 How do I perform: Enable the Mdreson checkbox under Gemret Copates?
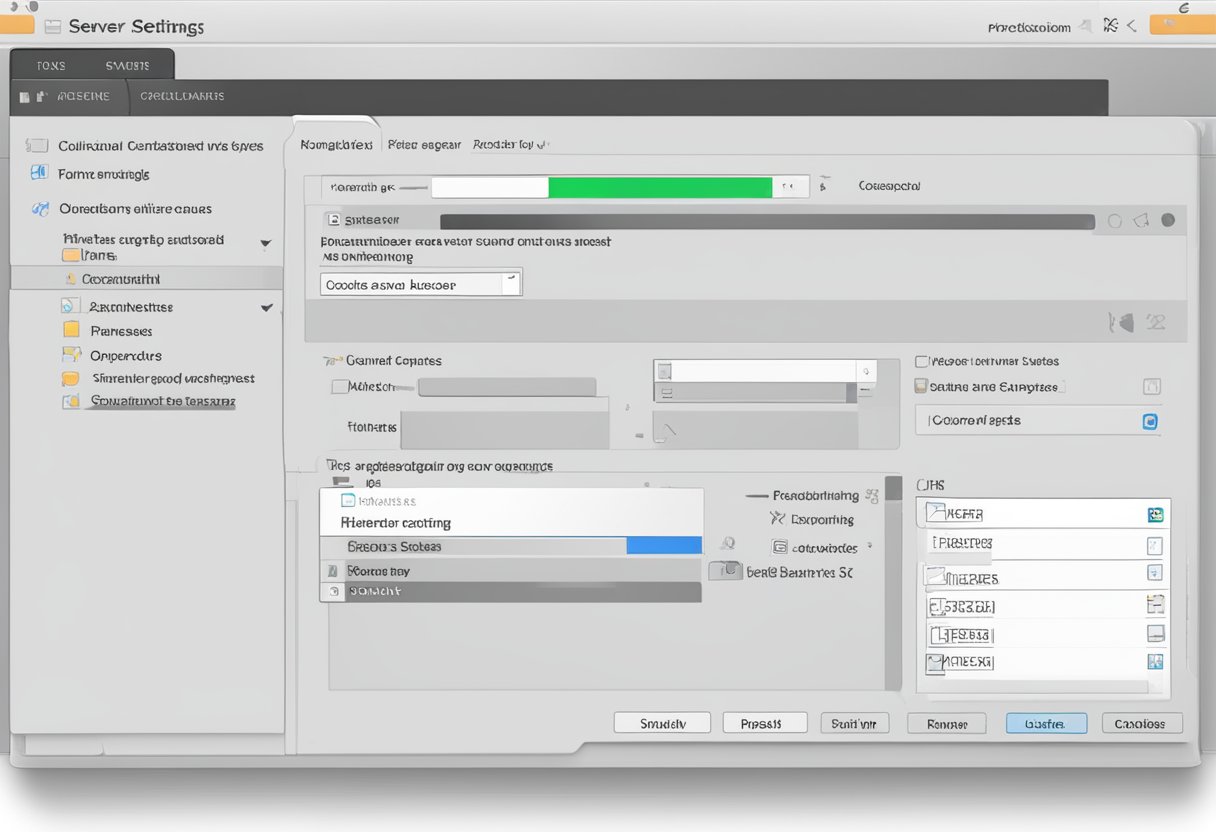pyautogui.click(x=339, y=386)
